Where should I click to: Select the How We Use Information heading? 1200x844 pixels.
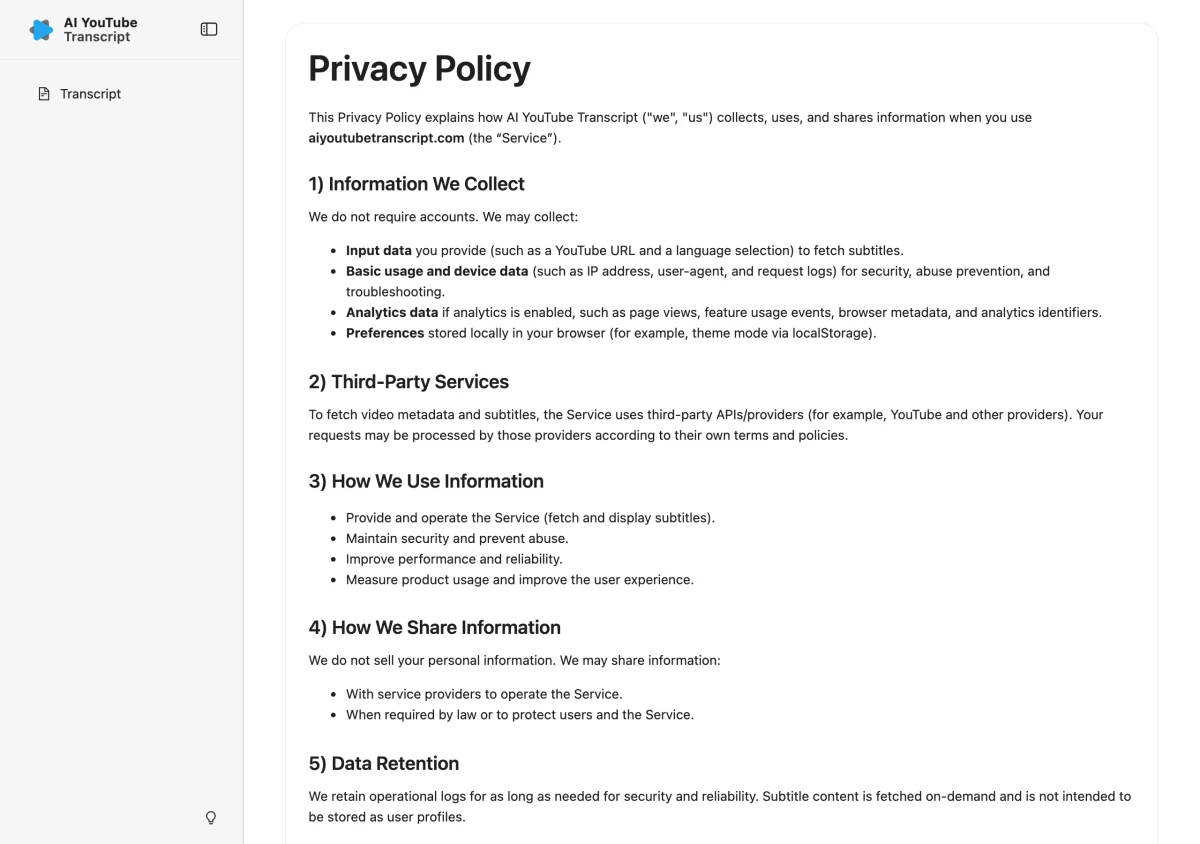coord(426,481)
